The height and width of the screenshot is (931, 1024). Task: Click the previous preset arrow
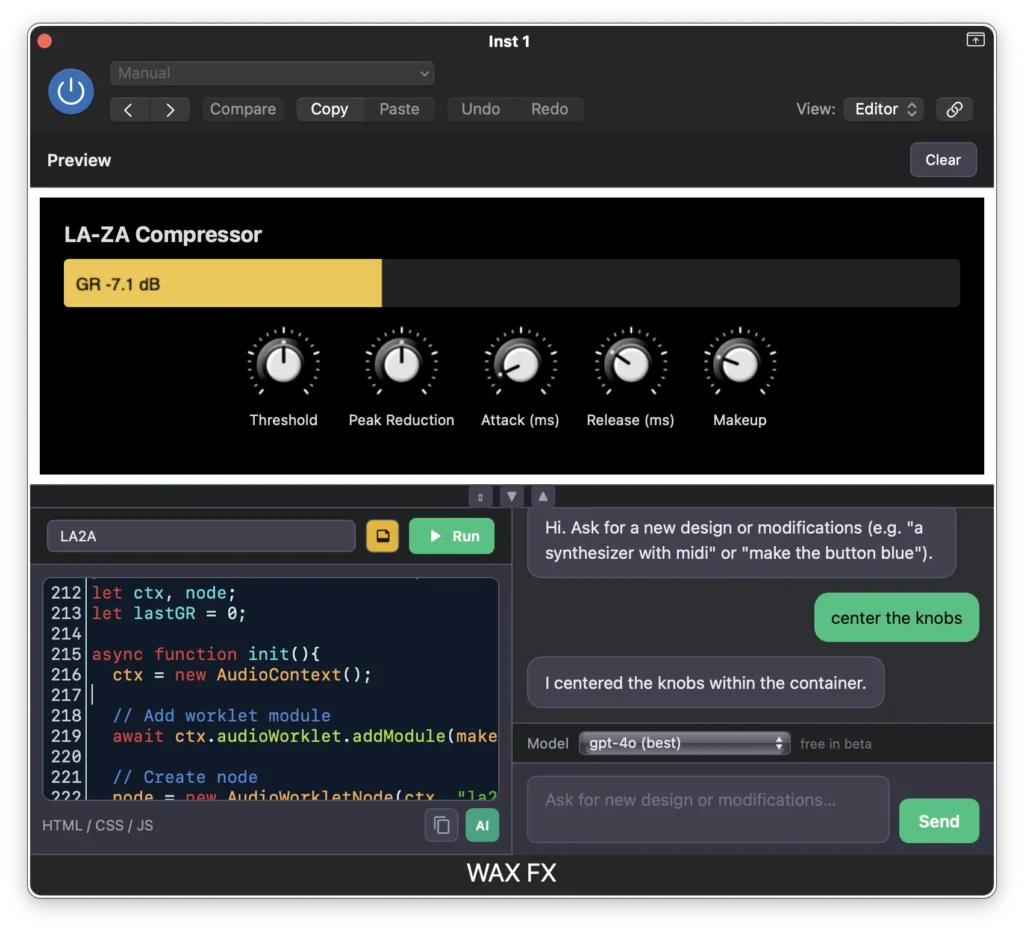[129, 110]
